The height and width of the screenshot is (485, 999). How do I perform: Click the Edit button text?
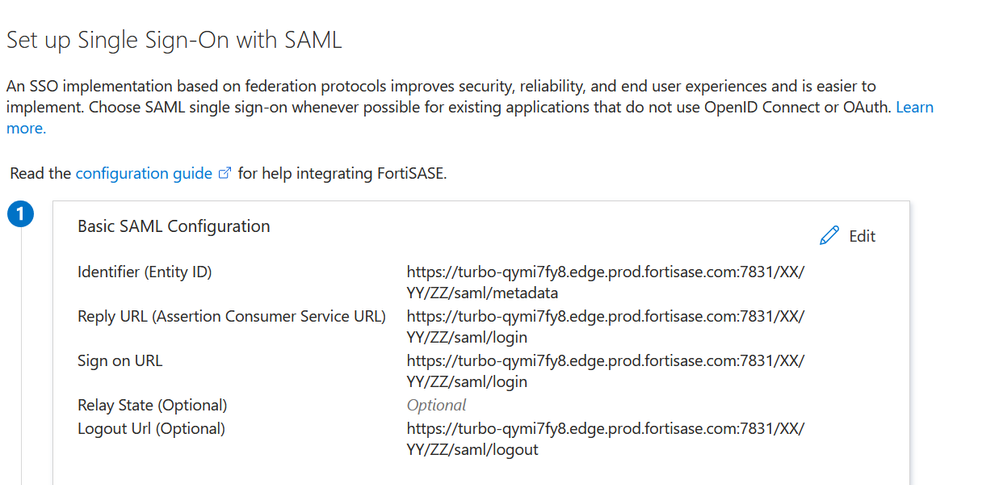pos(862,236)
